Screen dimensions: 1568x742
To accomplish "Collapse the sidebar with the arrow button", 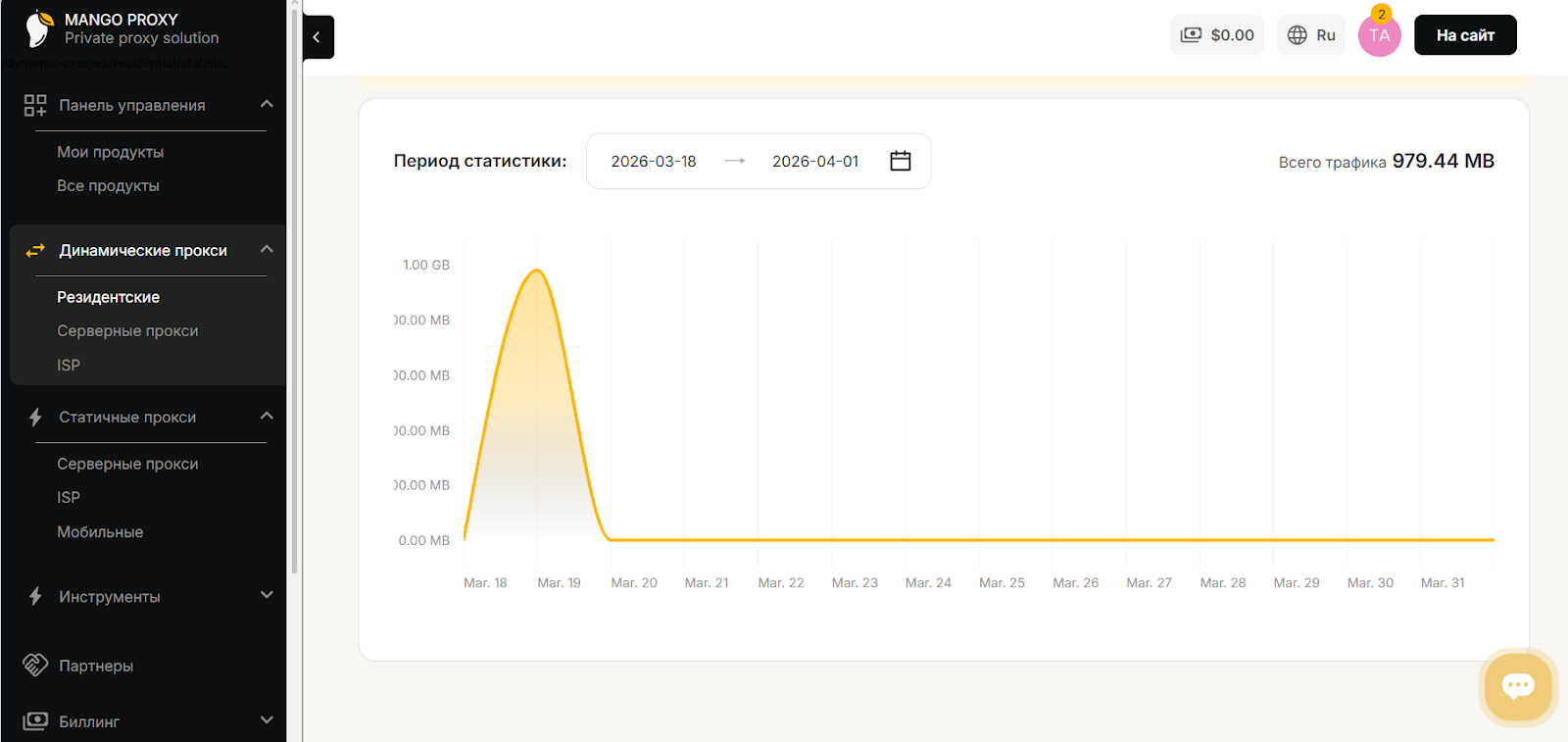I will pyautogui.click(x=317, y=37).
